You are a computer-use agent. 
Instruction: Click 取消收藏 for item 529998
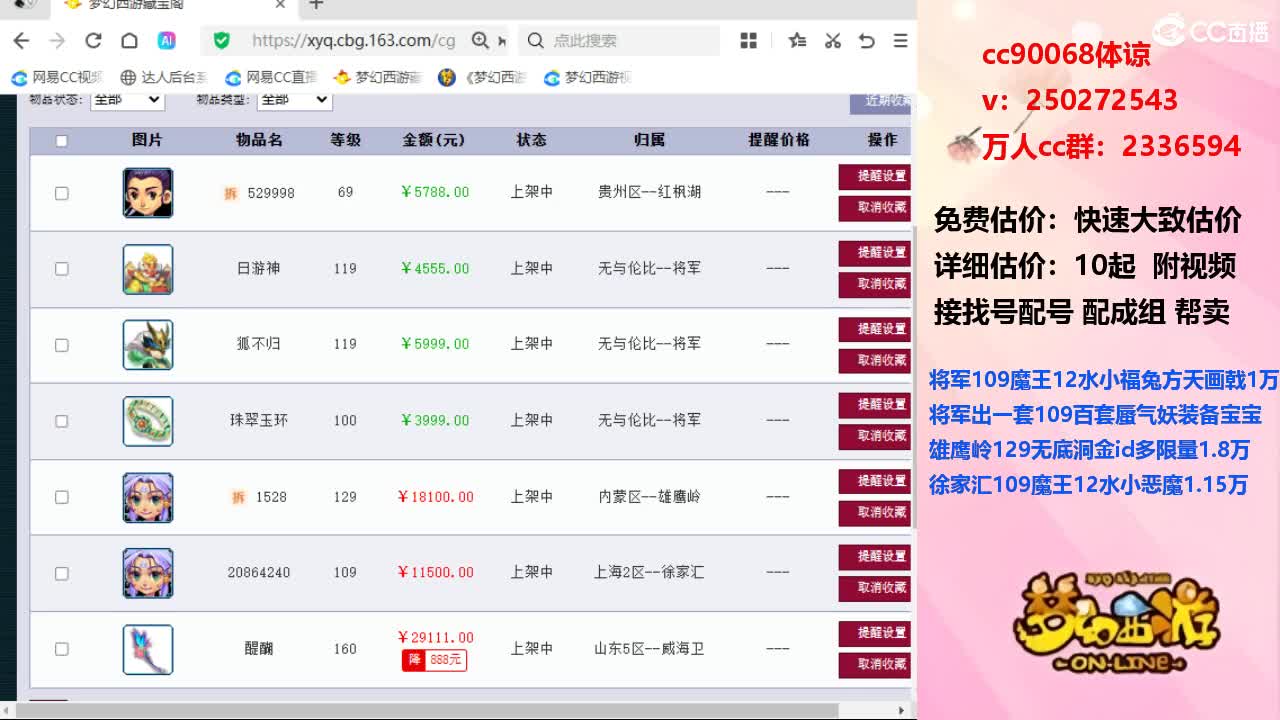876,208
